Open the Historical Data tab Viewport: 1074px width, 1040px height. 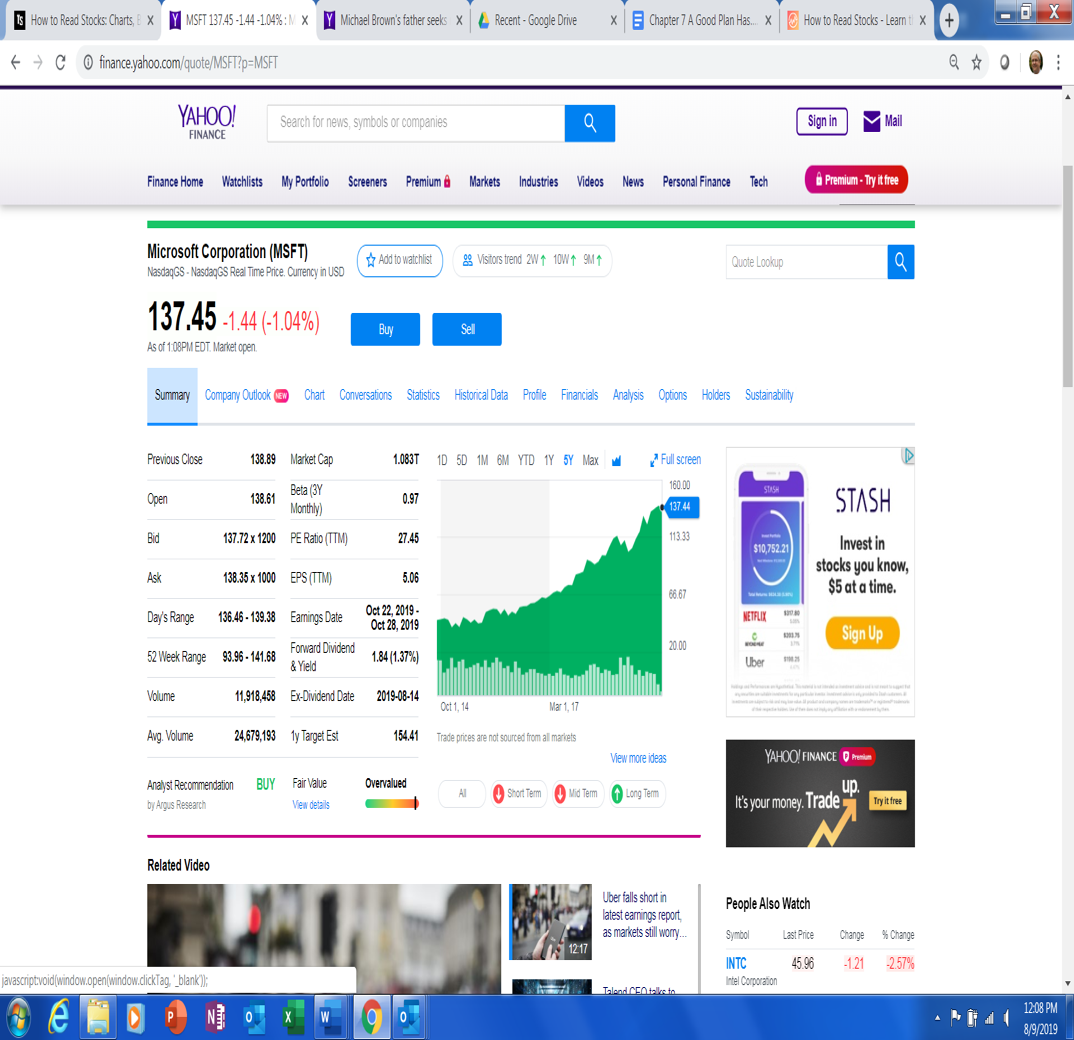pyautogui.click(x=481, y=395)
